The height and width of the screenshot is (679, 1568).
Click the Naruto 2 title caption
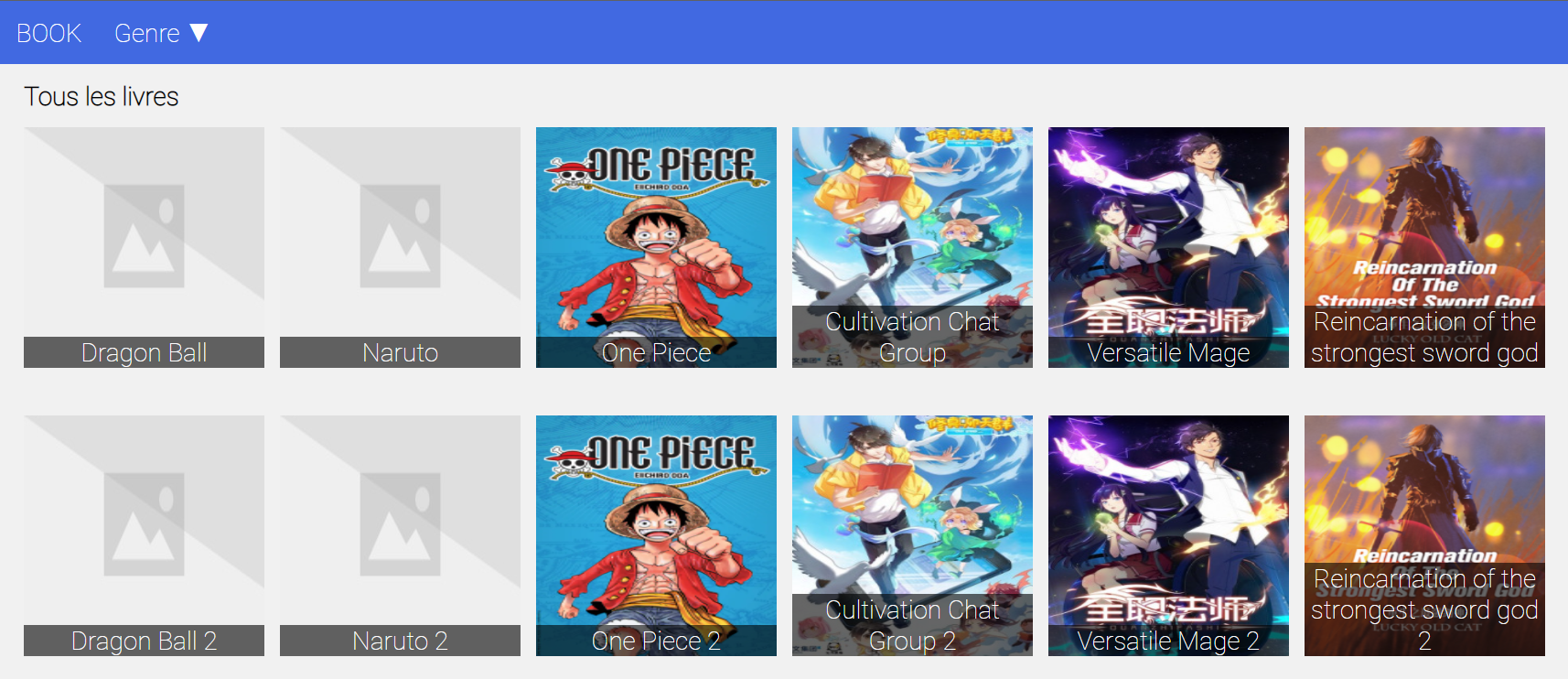pos(400,641)
